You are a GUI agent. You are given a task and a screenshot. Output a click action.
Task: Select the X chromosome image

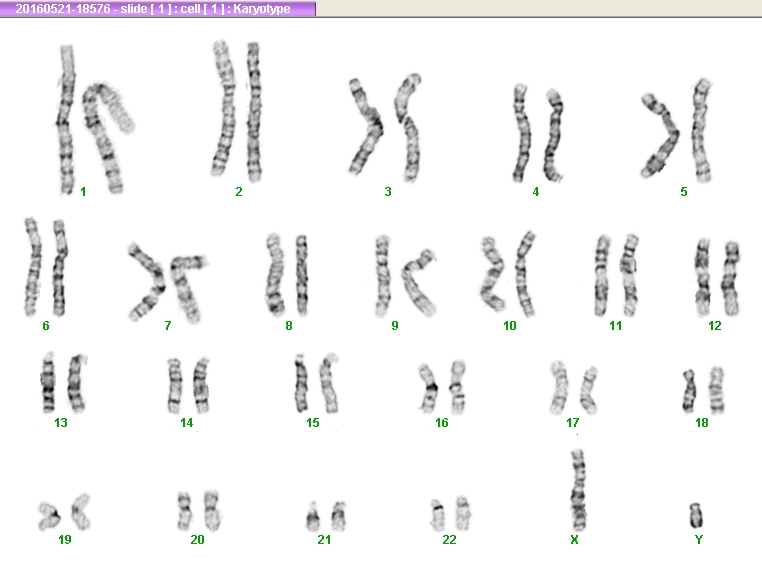pyautogui.click(x=578, y=490)
